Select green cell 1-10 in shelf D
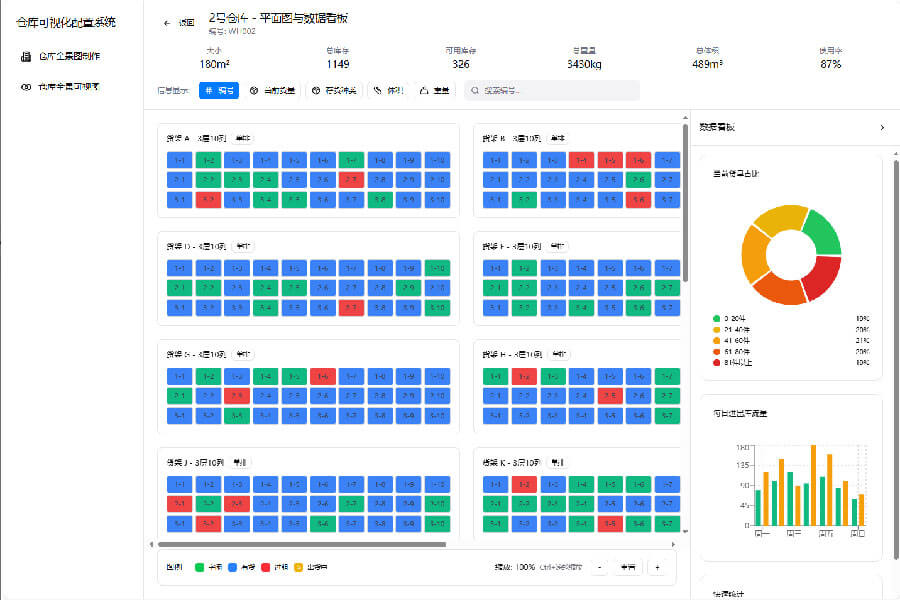This screenshot has height=600, width=900. [x=436, y=268]
